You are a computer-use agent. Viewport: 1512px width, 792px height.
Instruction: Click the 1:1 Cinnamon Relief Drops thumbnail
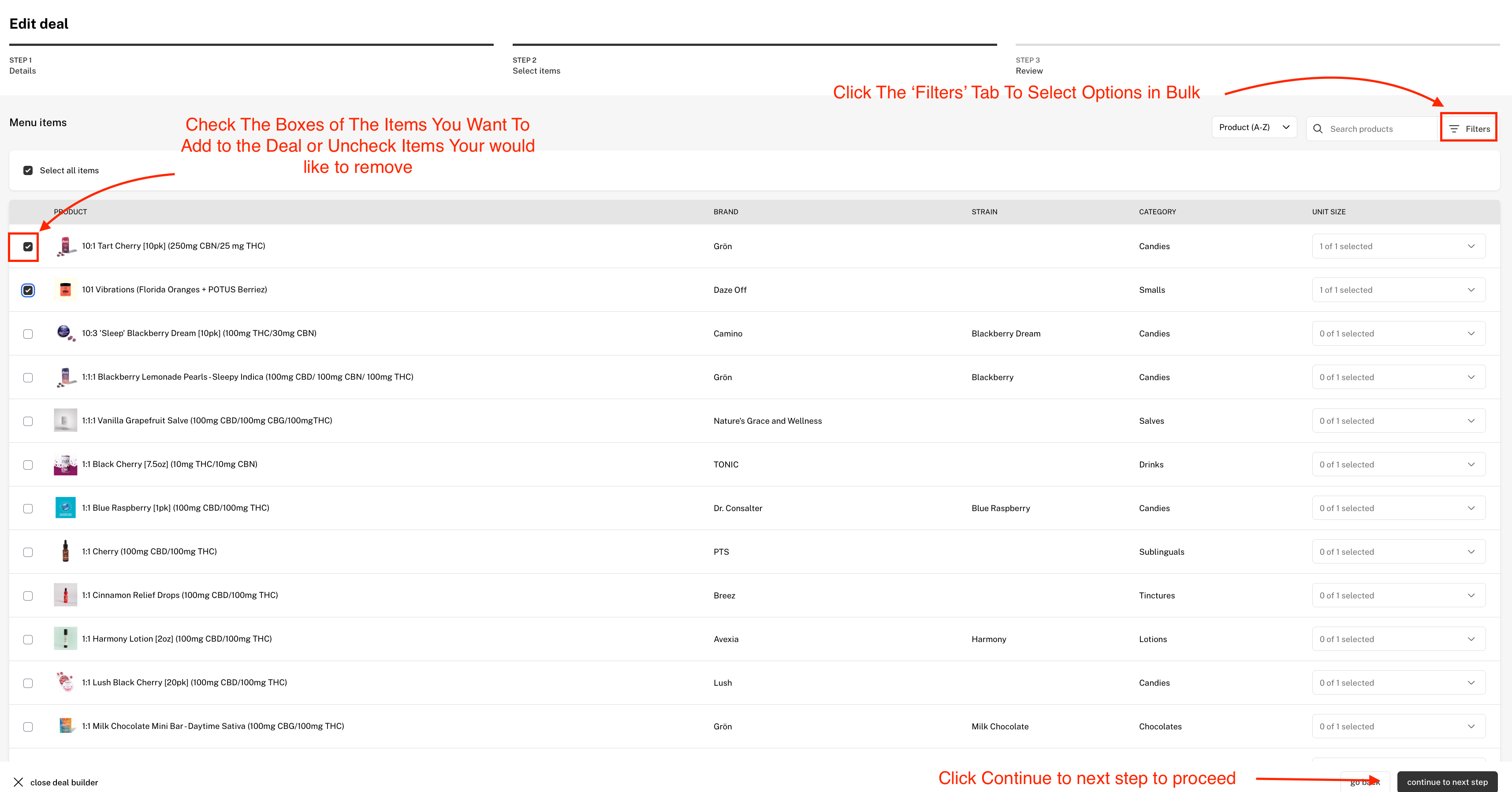coord(65,595)
